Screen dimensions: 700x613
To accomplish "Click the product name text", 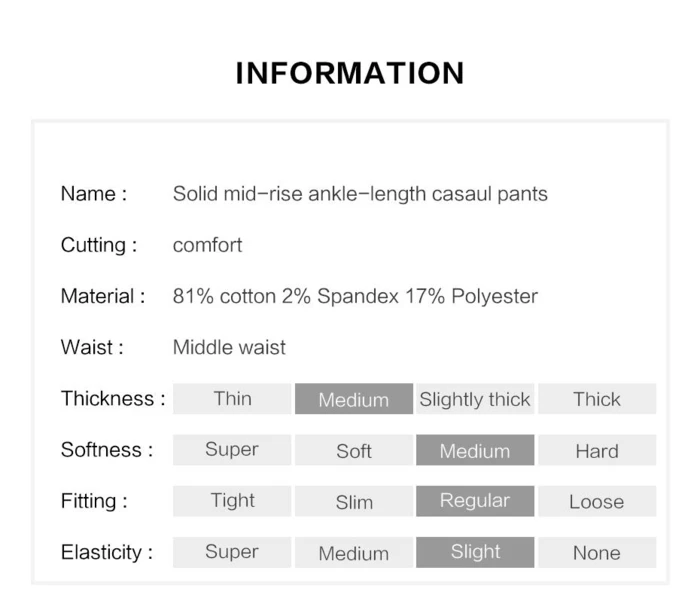I will point(360,194).
